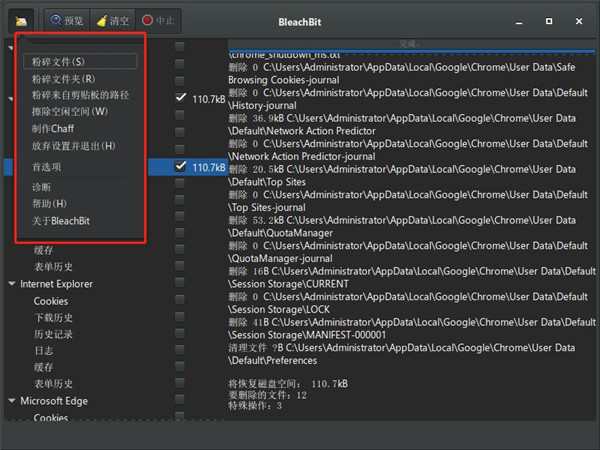Viewport: 600px width, 450px height.
Task: Toggle checkbox for Internet Explorer 日志
Action: (180, 349)
